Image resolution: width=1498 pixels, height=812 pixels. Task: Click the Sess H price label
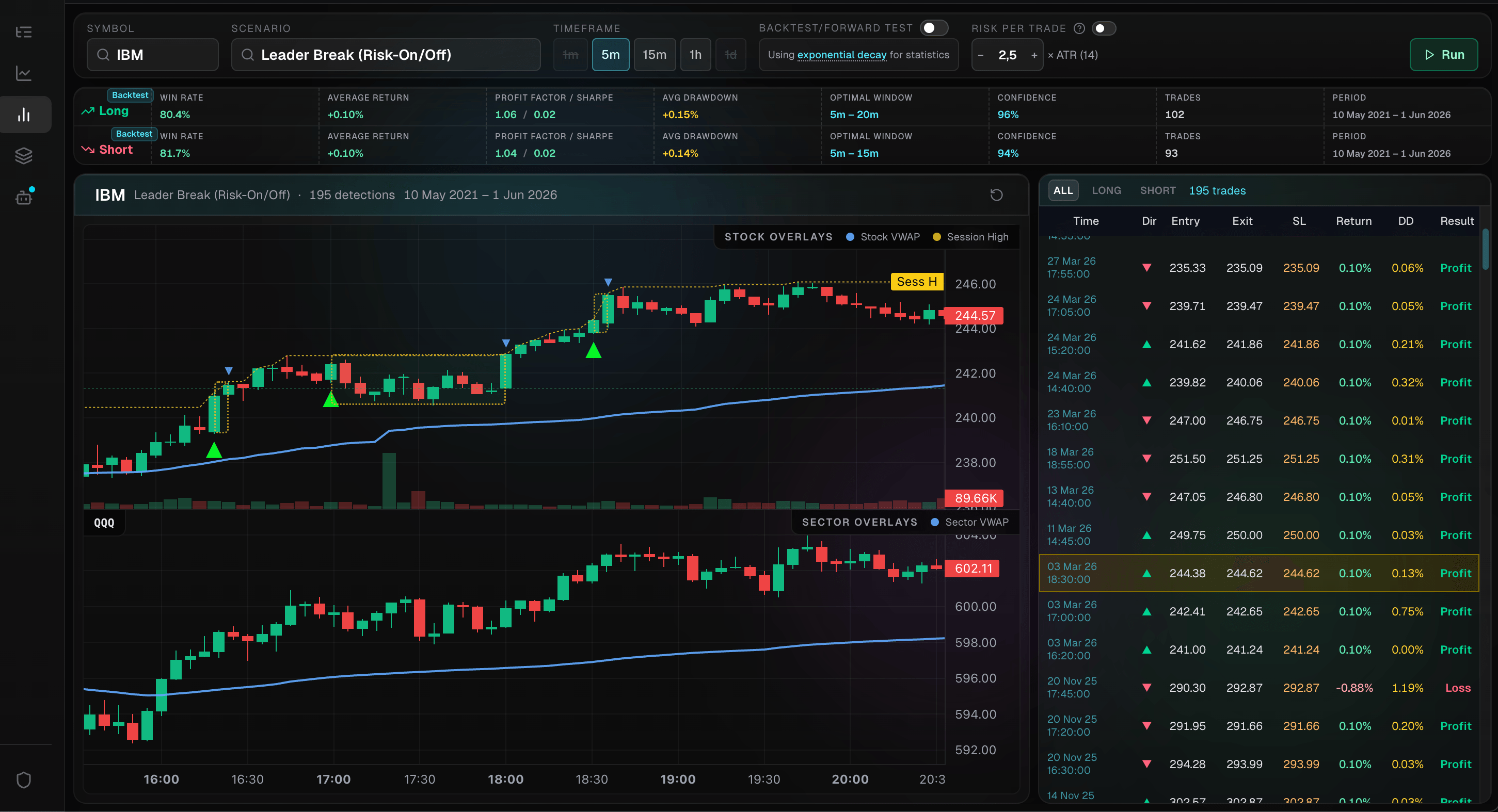[x=916, y=282]
